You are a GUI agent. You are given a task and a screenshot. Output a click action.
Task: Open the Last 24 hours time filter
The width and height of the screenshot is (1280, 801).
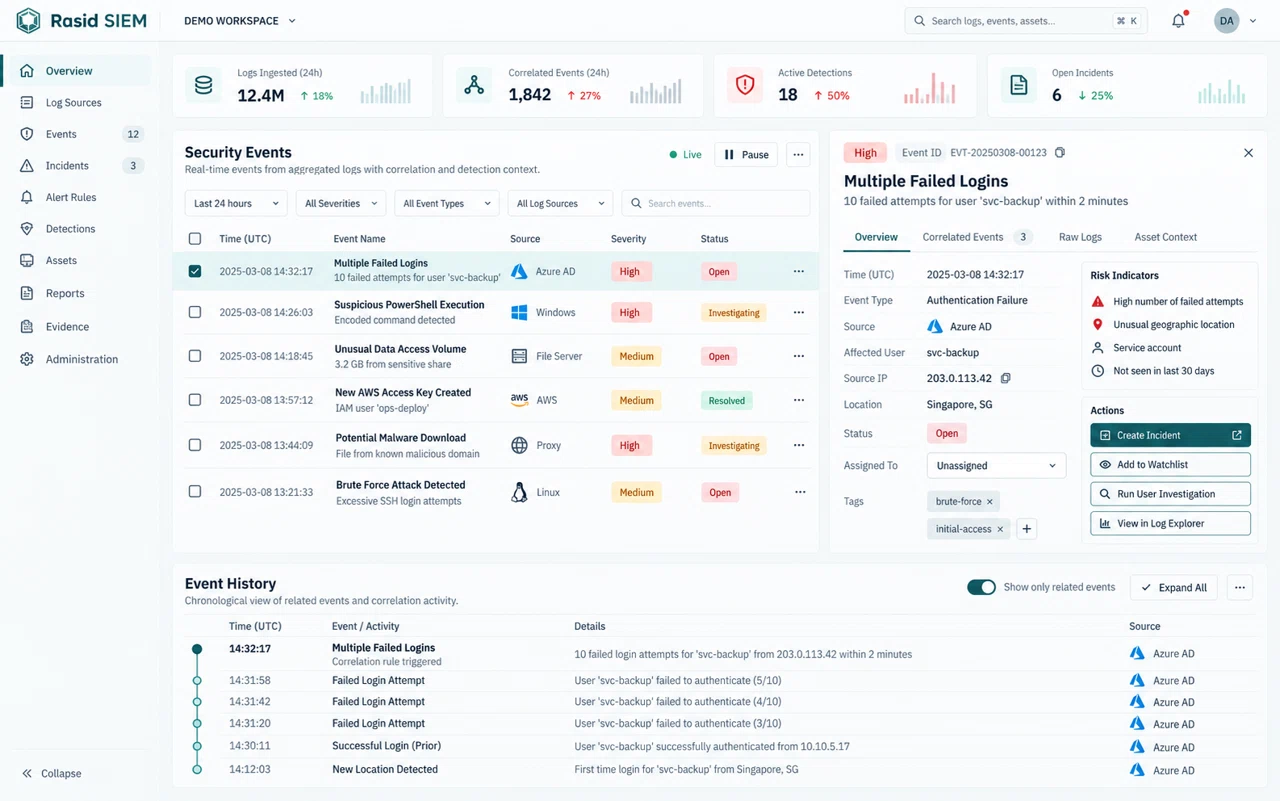pos(236,203)
